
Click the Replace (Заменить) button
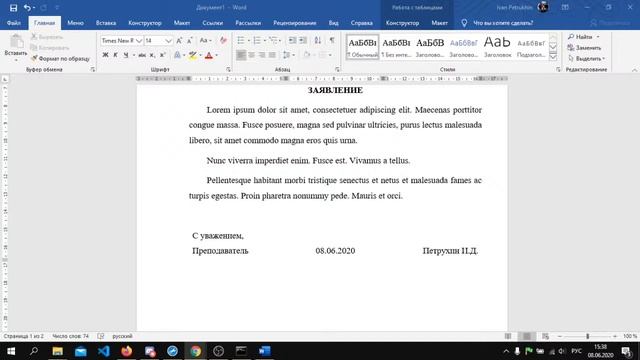pos(584,48)
